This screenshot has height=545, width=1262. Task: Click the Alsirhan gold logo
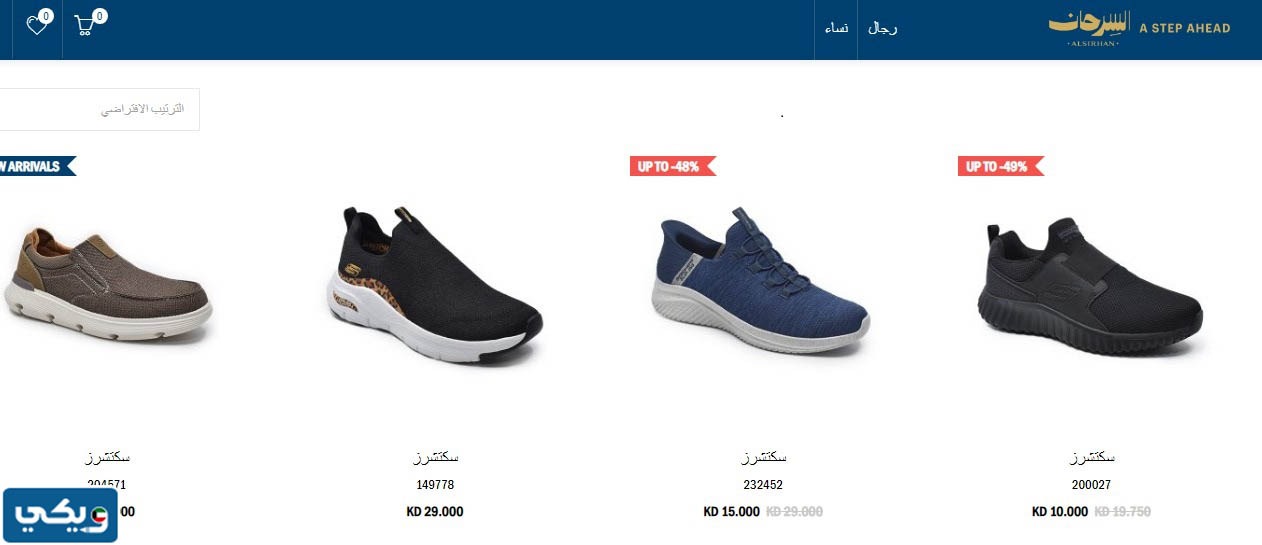pyautogui.click(x=1087, y=28)
